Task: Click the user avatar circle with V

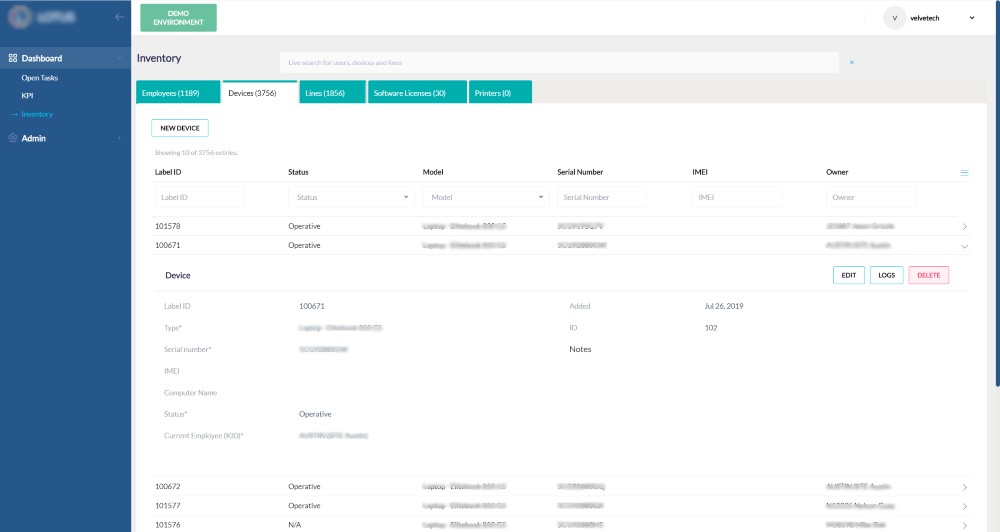Action: click(x=894, y=18)
